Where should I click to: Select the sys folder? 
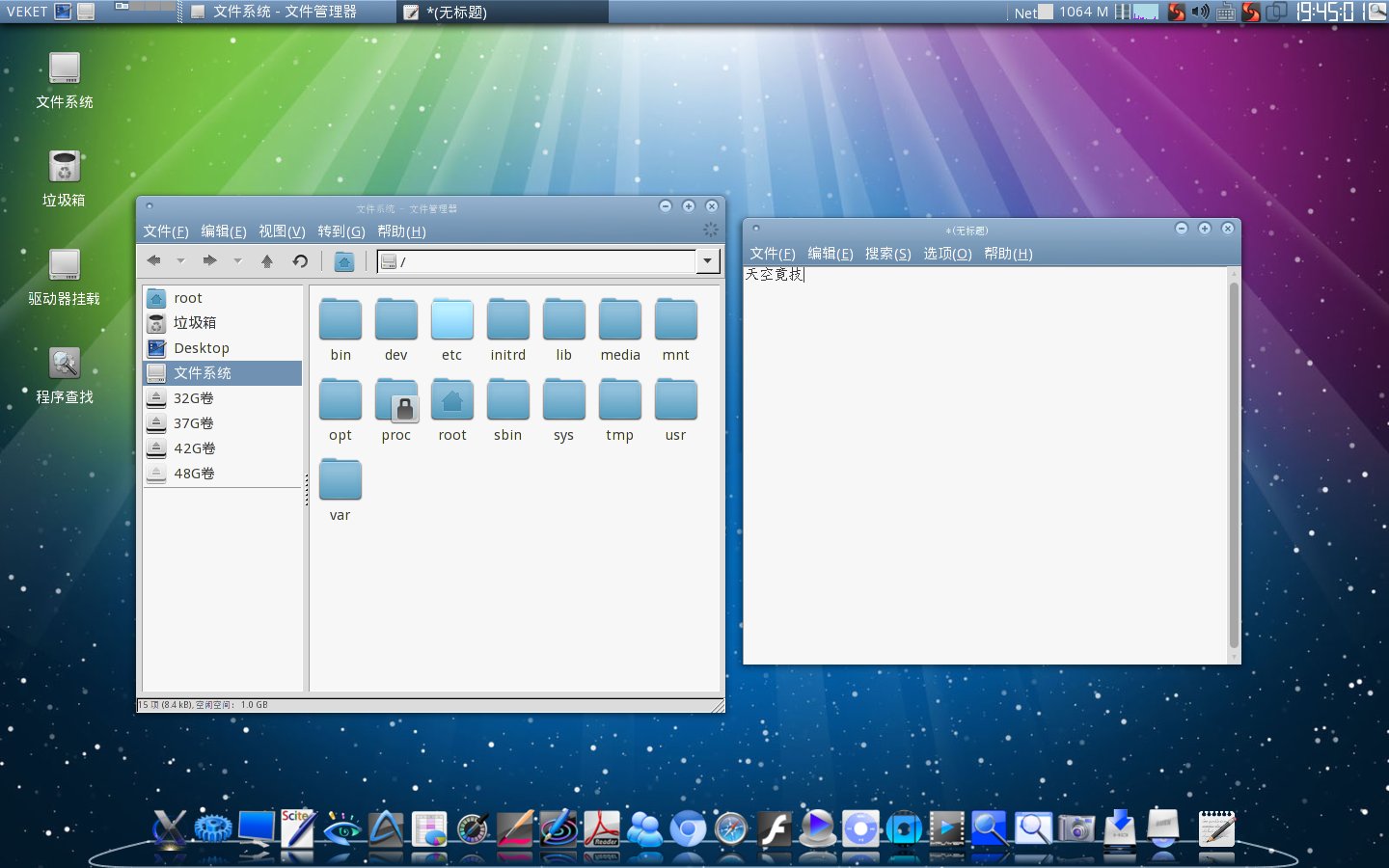pos(564,410)
